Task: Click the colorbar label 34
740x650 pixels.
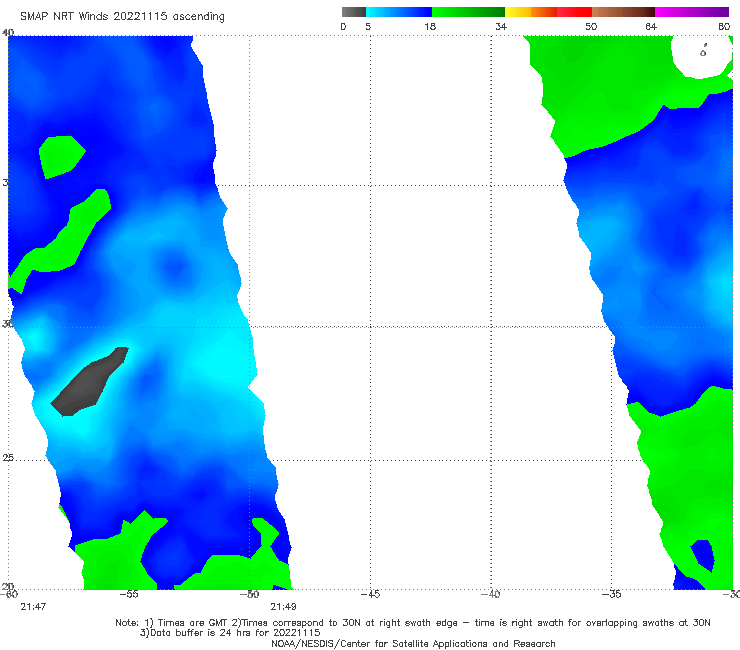Action: click(501, 26)
